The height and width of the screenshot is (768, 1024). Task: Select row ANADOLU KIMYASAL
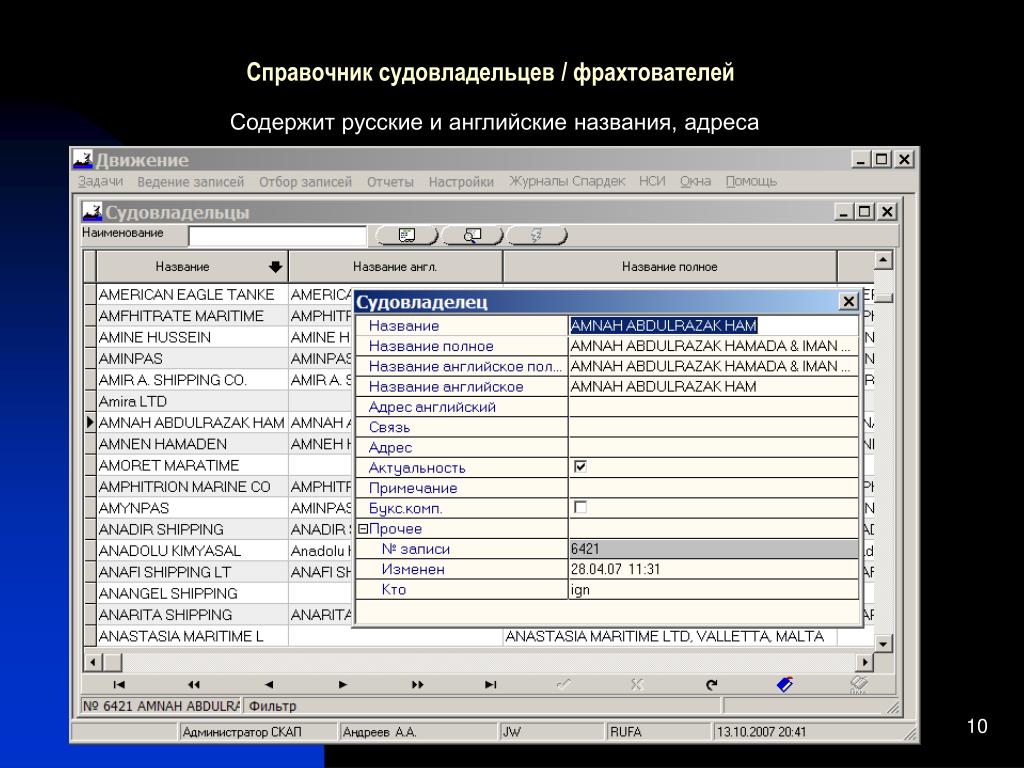192,551
